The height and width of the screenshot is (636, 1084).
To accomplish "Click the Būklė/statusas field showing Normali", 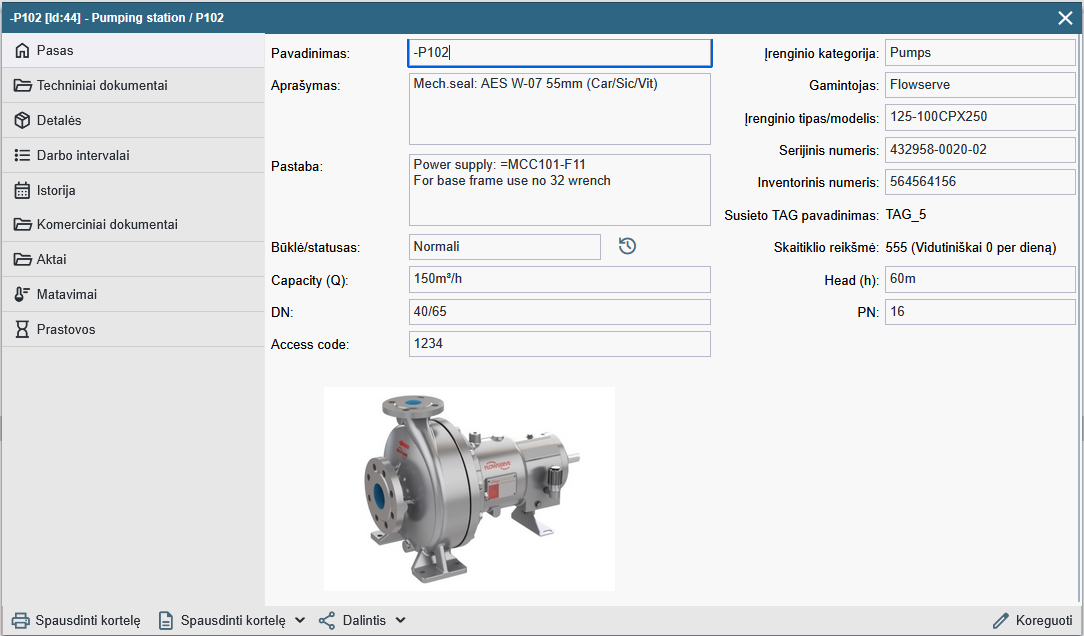I will (505, 247).
